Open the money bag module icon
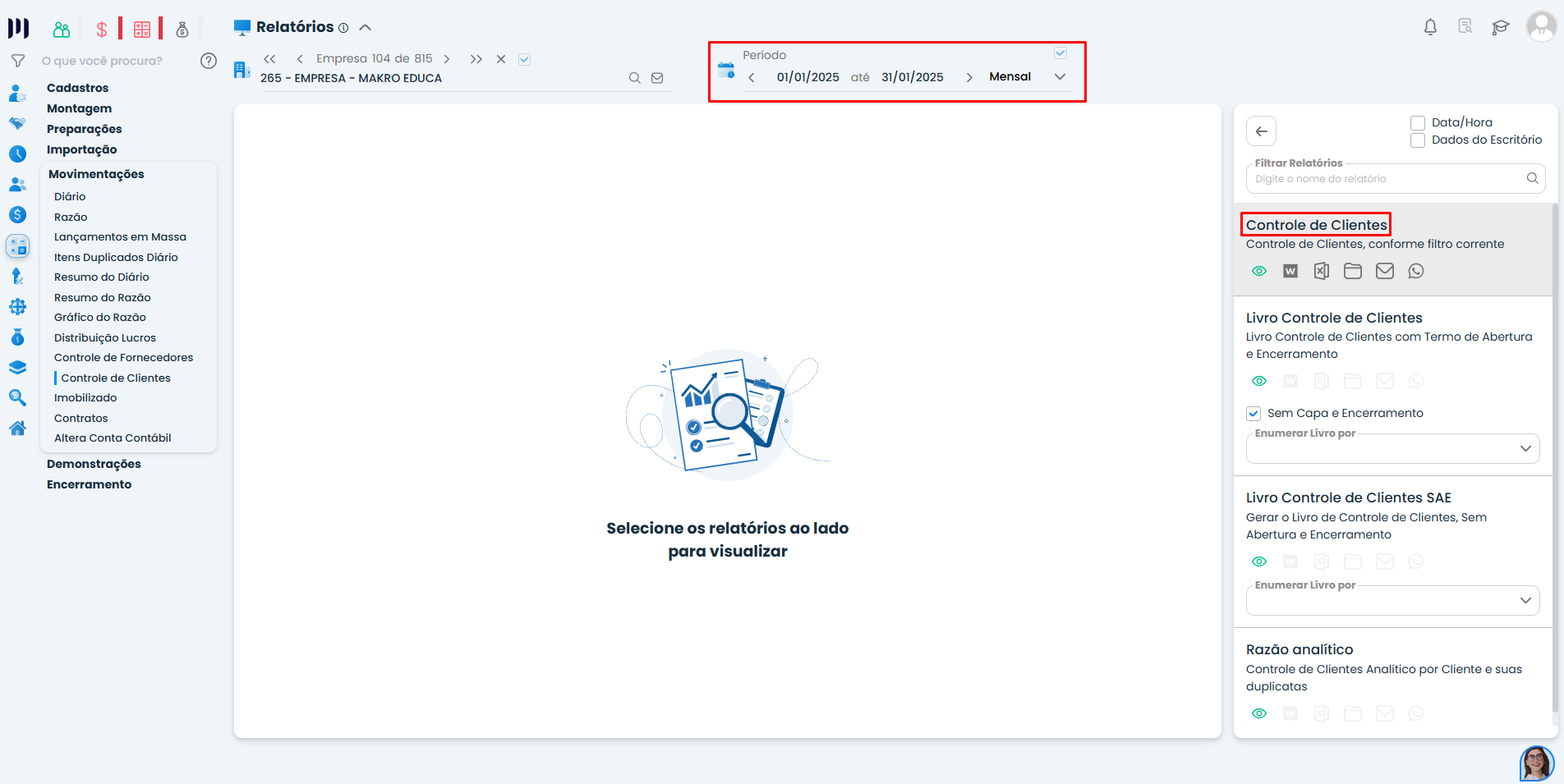1564x784 pixels. pyautogui.click(x=182, y=30)
